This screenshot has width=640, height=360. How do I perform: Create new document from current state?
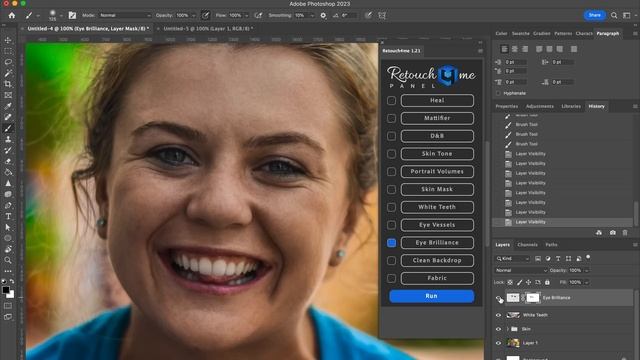click(599, 233)
